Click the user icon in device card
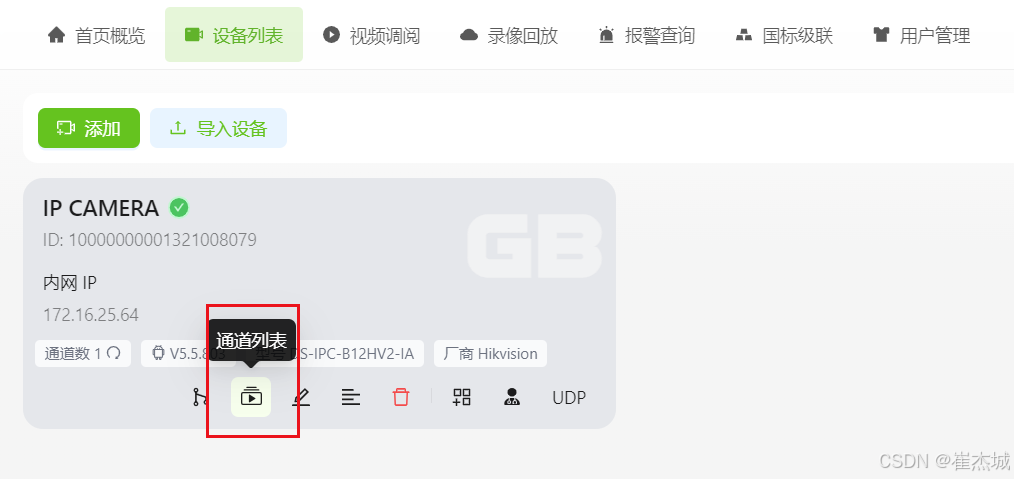This screenshot has height=479, width=1014. 512,397
